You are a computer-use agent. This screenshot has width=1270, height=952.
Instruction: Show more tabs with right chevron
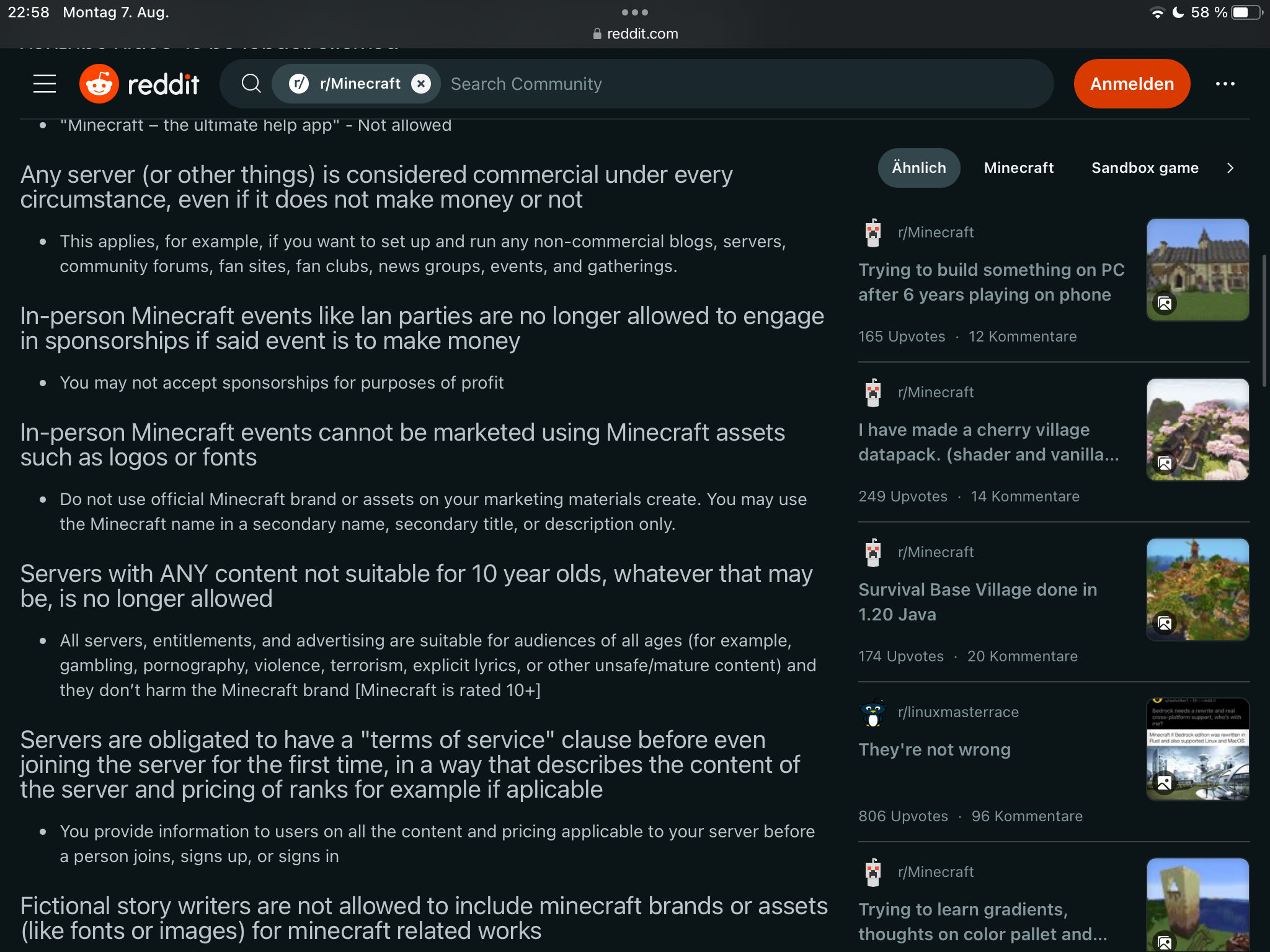pos(1231,168)
